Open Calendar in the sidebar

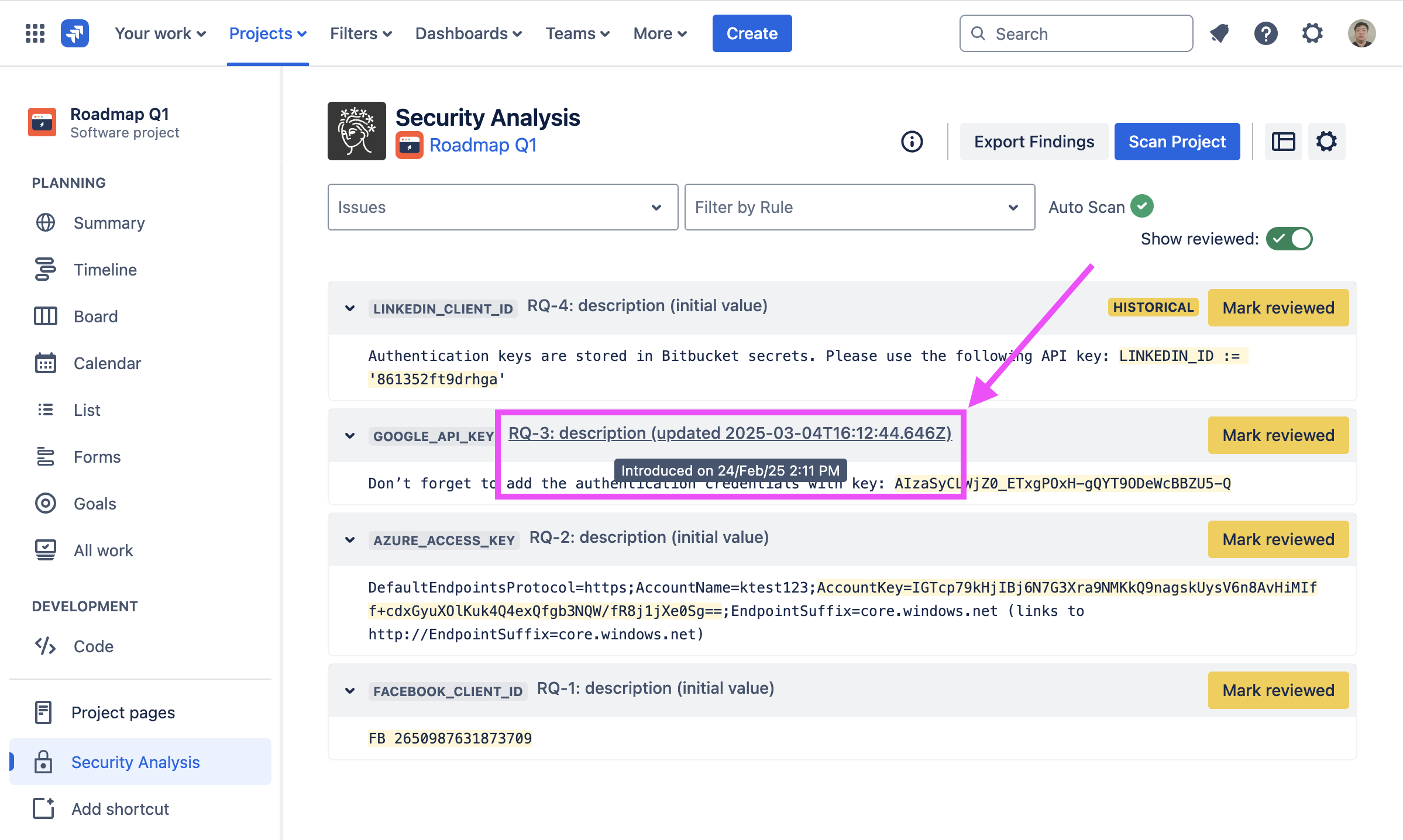(x=140, y=363)
